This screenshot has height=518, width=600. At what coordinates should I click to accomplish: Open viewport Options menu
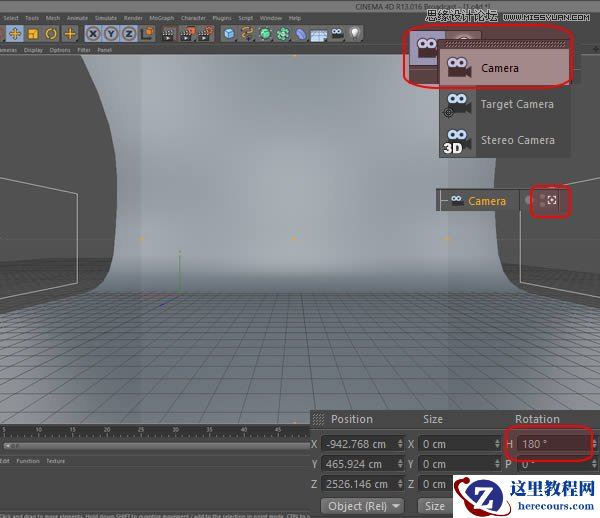[60, 50]
